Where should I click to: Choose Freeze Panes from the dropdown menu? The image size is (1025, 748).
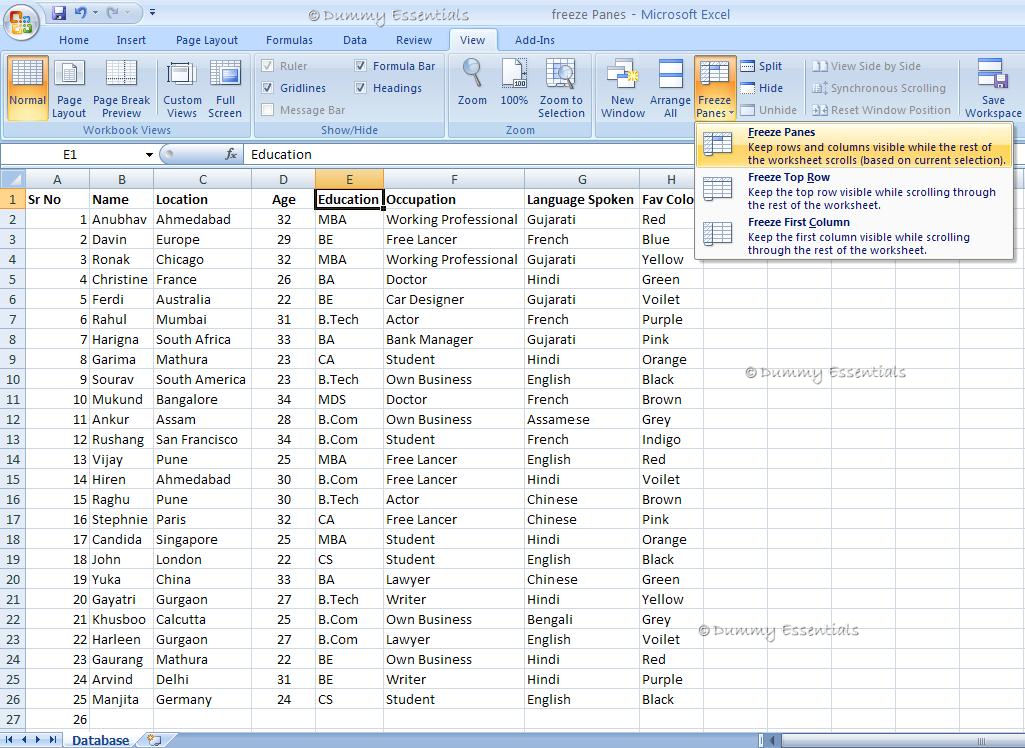[x=854, y=146]
